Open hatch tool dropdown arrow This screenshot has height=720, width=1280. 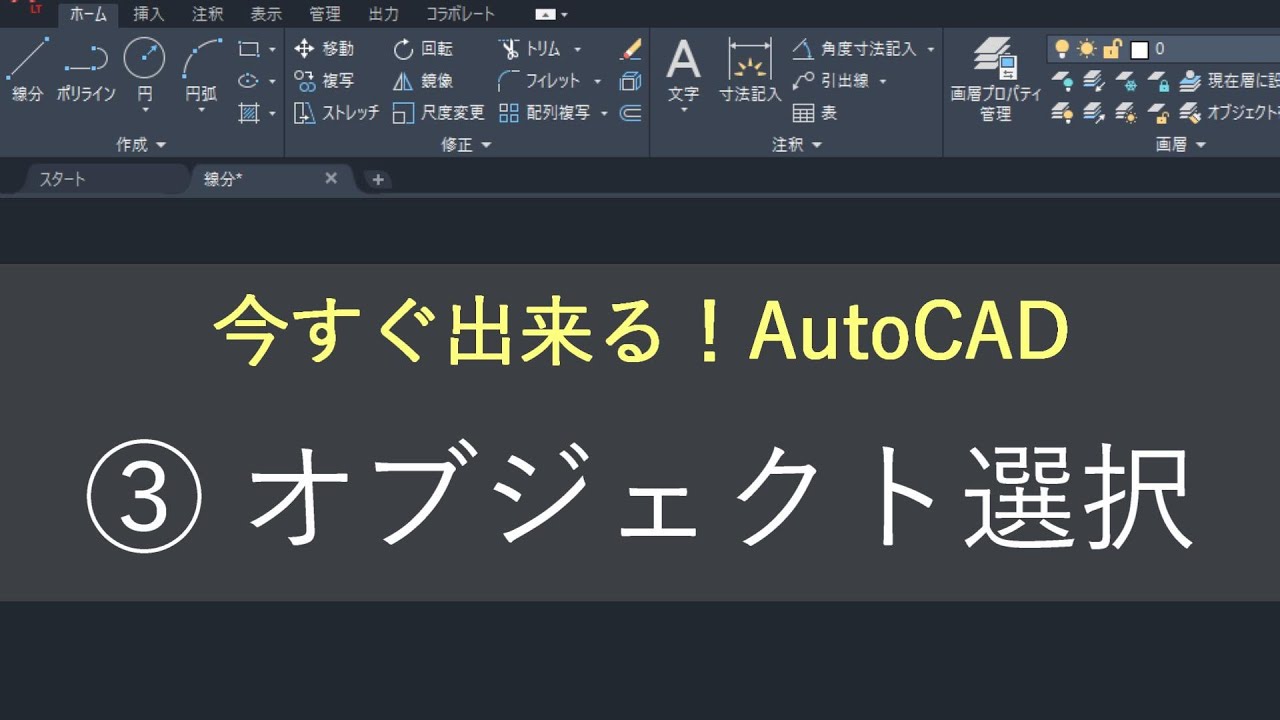coord(272,113)
